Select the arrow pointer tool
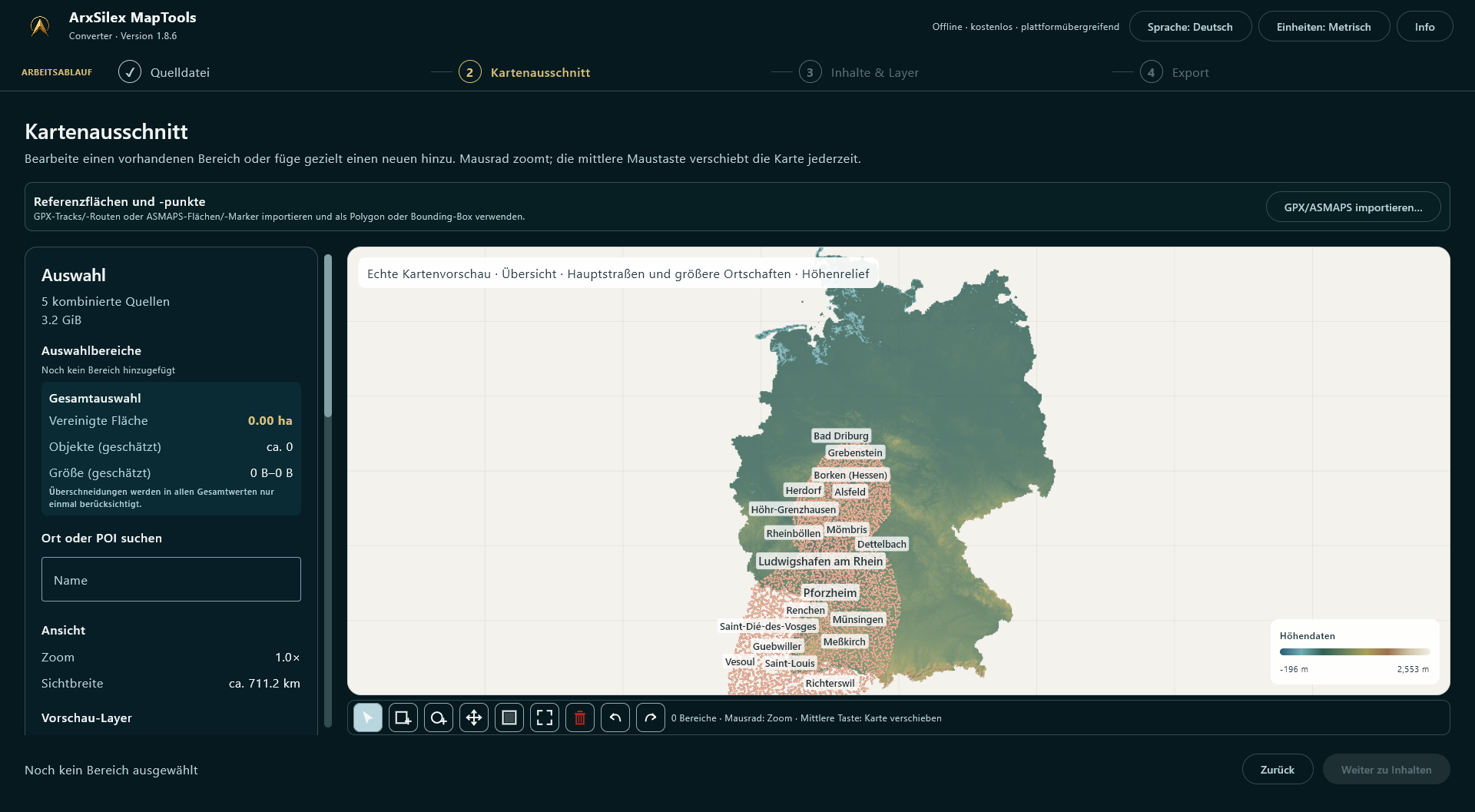This screenshot has width=1475, height=812. tap(368, 718)
